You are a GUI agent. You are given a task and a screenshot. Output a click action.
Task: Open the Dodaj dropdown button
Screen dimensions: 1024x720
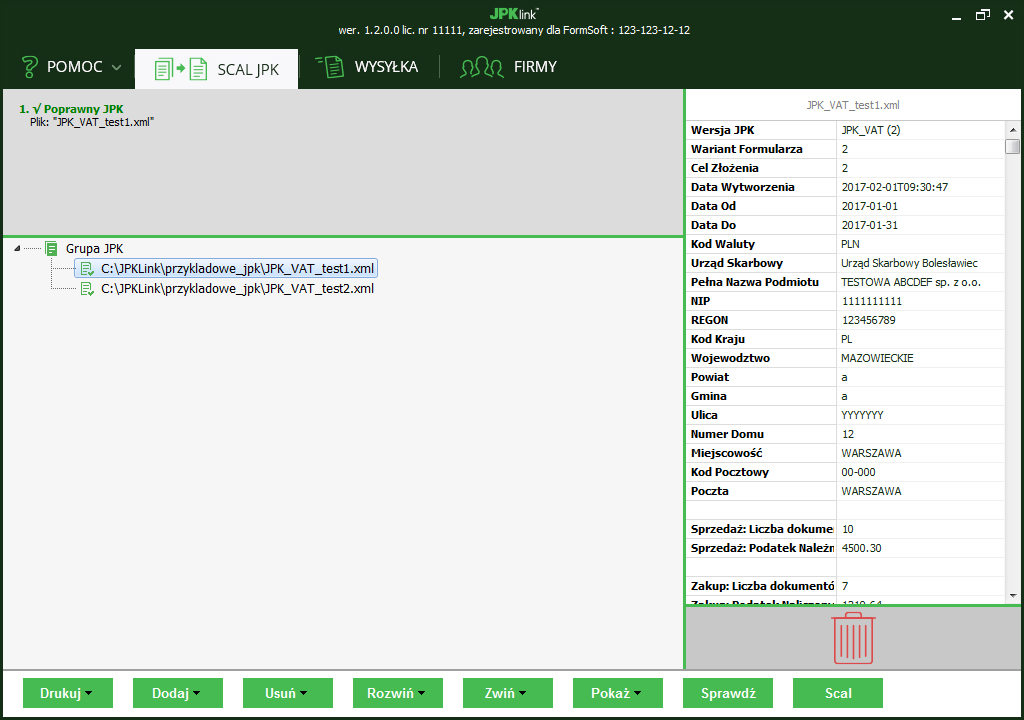coord(177,693)
